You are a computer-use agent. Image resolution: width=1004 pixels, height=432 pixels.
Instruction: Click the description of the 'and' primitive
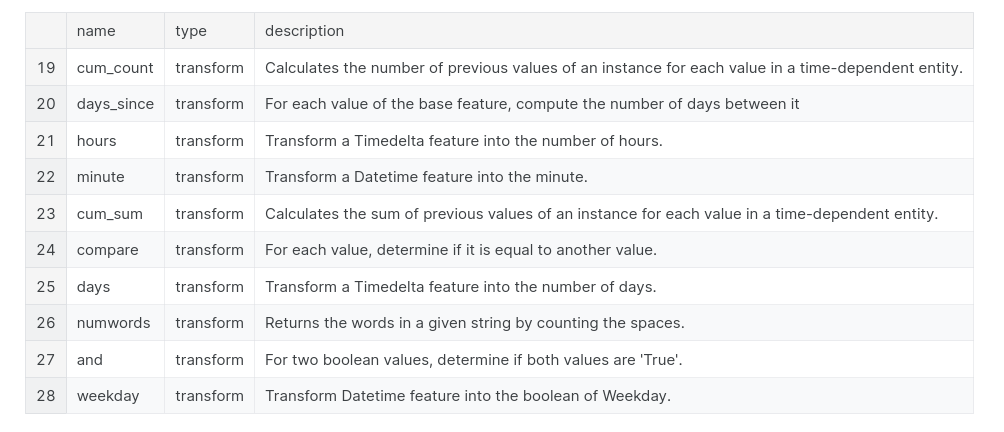coord(473,360)
